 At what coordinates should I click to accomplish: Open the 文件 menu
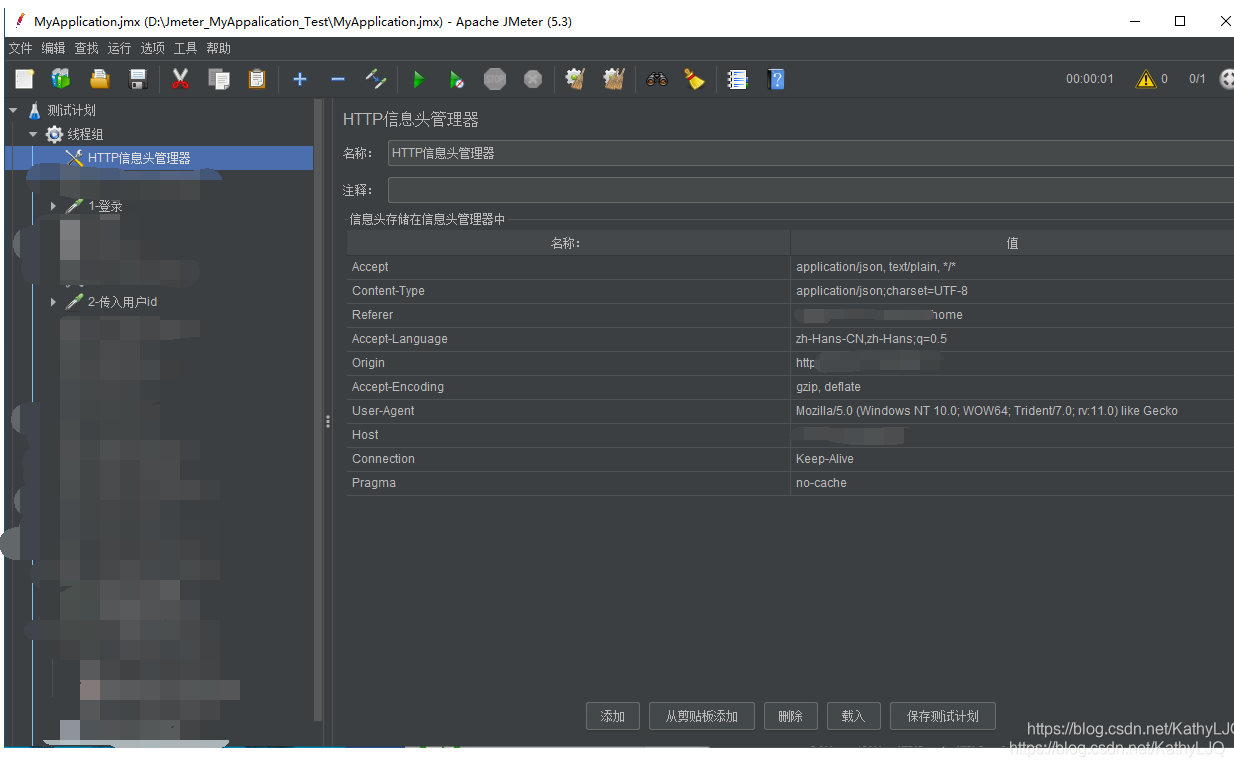[20, 48]
